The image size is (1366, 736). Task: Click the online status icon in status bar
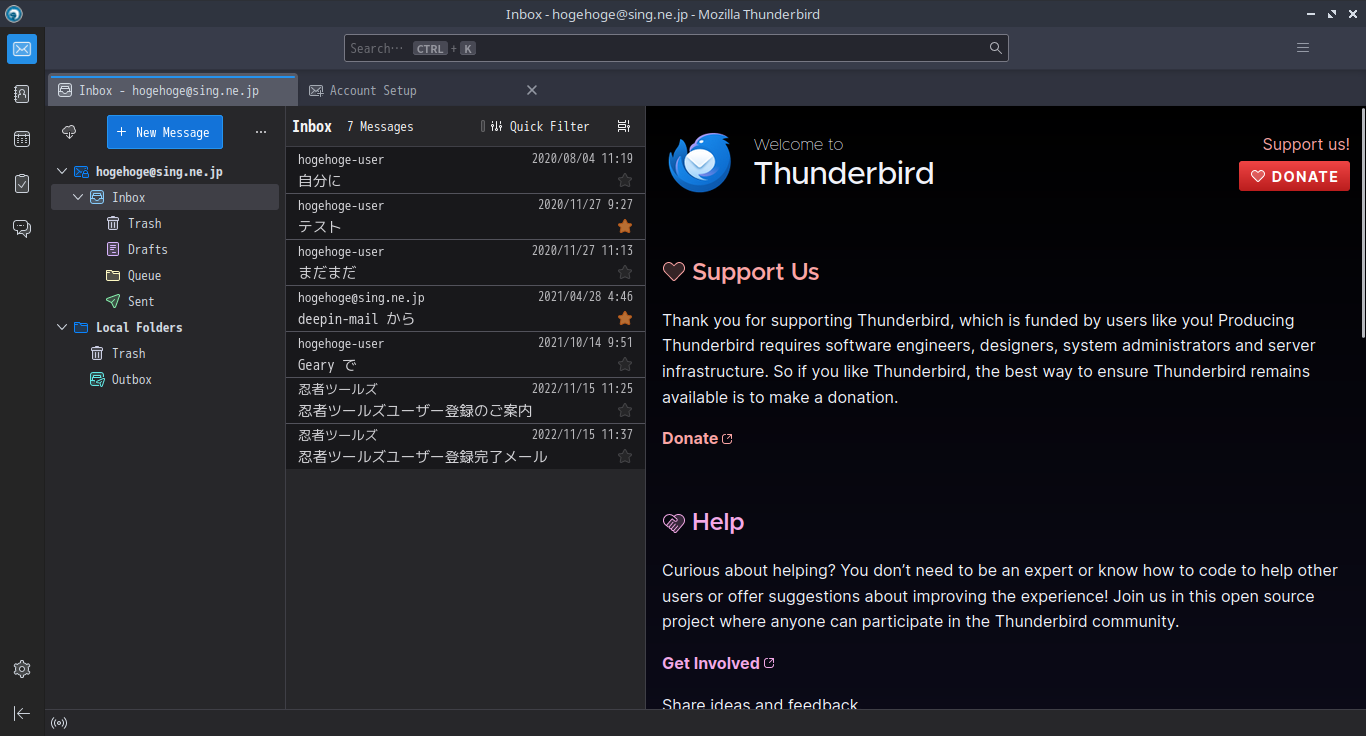pyautogui.click(x=59, y=723)
